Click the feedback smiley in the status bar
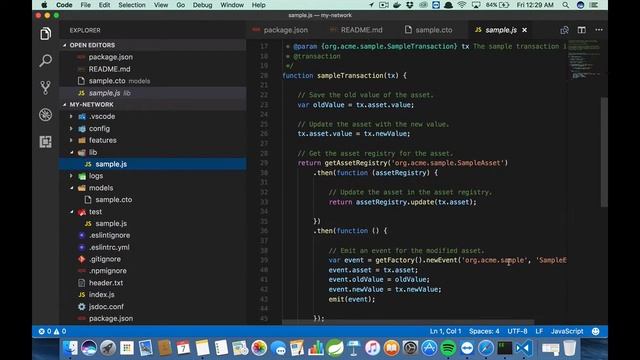Screen dimensions: 640x360 596,331
